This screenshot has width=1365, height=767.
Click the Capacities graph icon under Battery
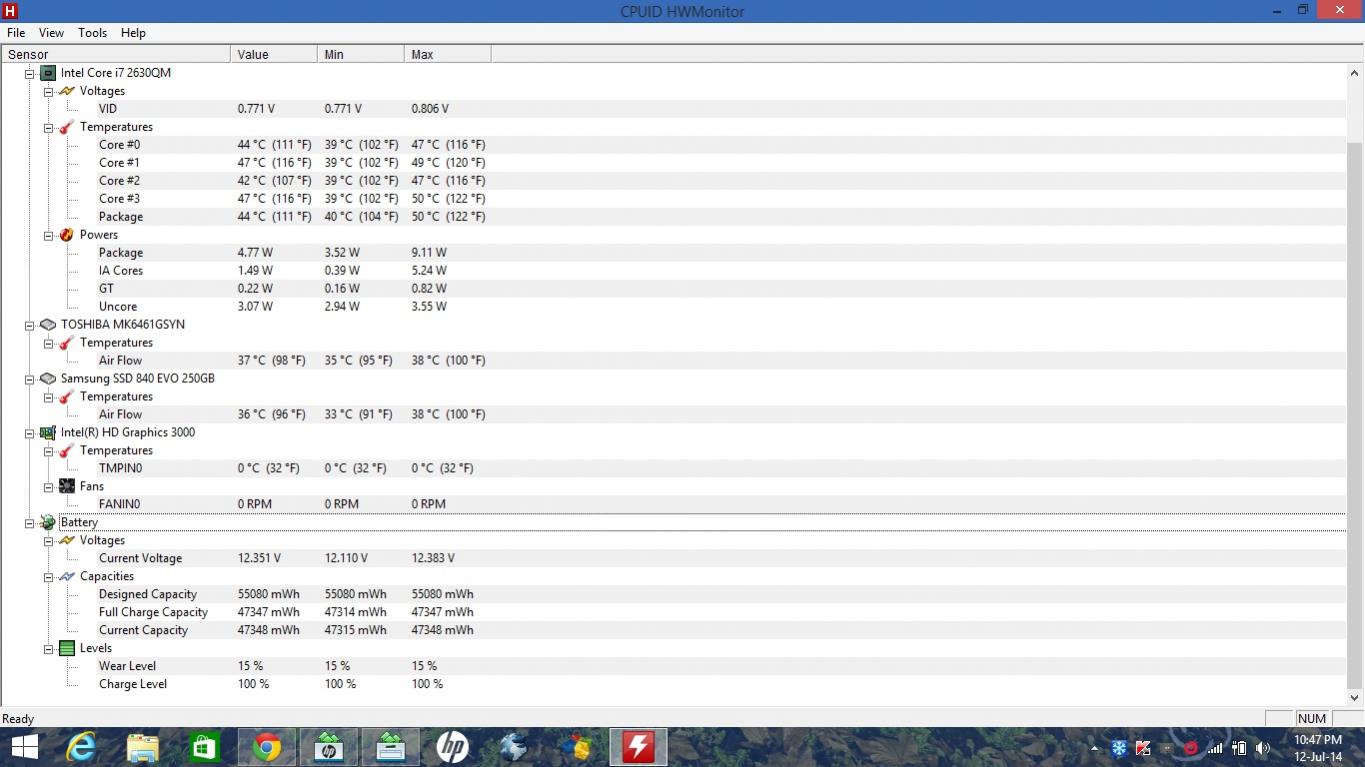coord(66,577)
